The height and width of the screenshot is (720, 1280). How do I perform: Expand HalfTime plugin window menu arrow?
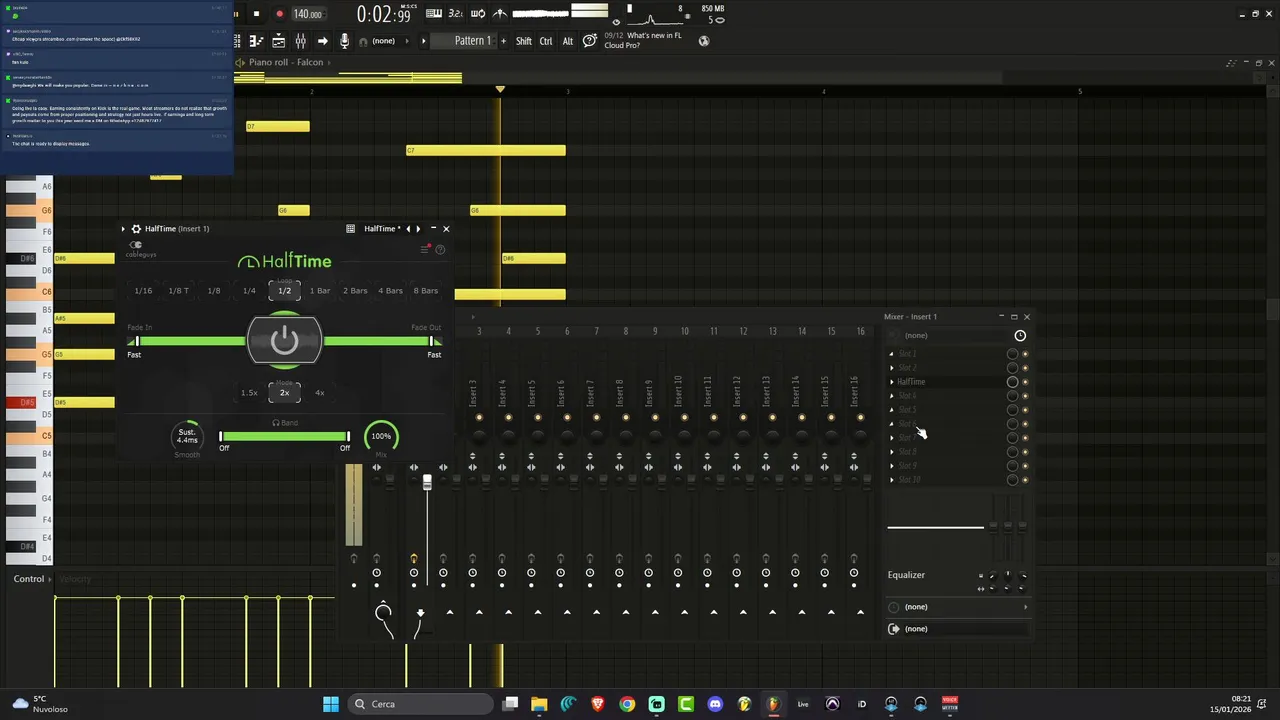(x=123, y=229)
